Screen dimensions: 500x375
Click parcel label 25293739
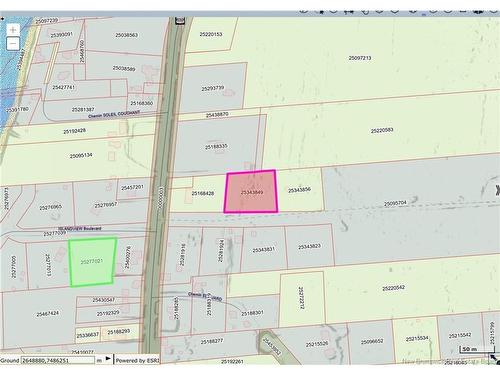point(213,88)
